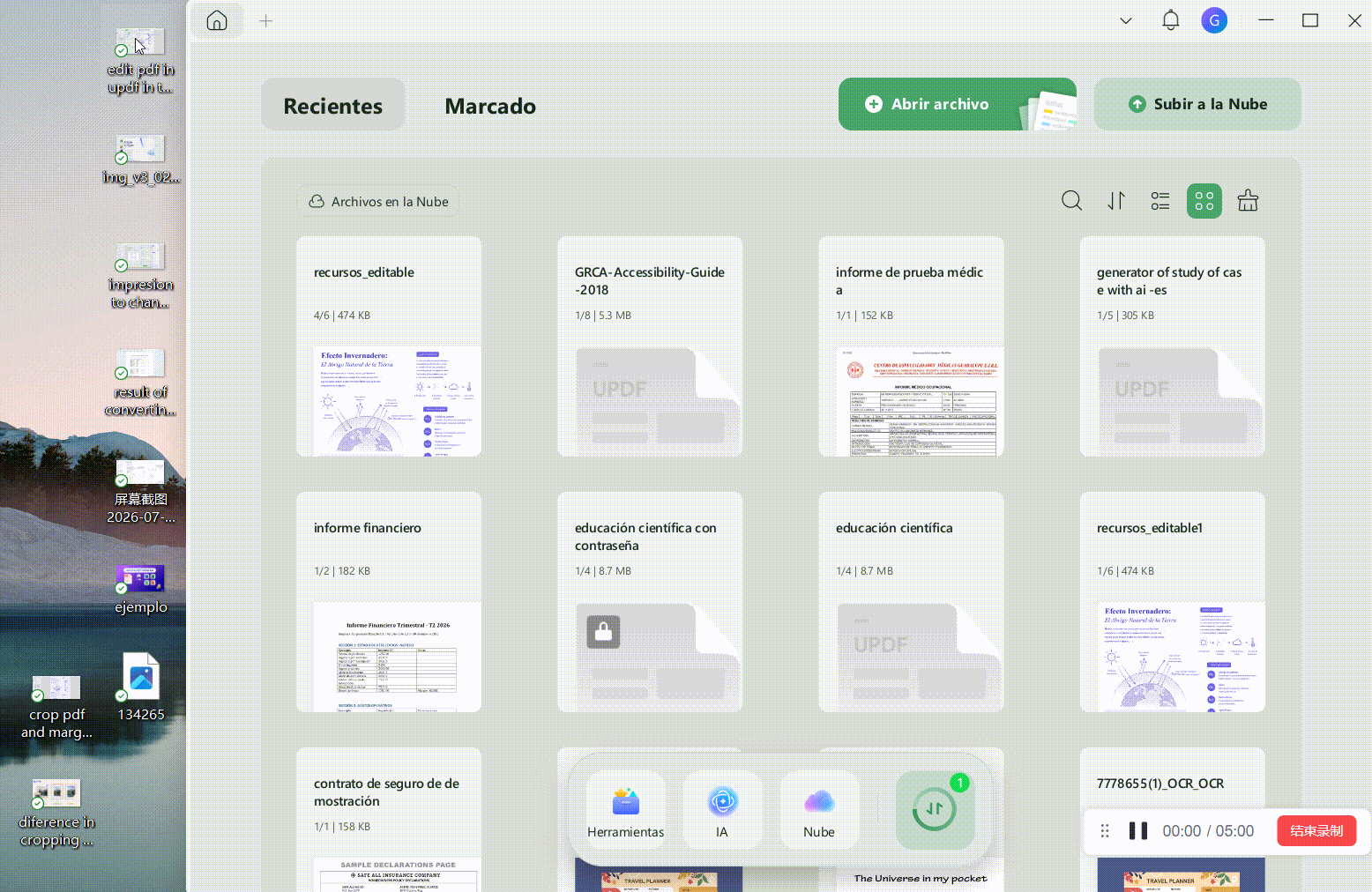Open the sync progress circle in dock
Image resolution: width=1372 pixels, height=892 pixels.
point(935,808)
